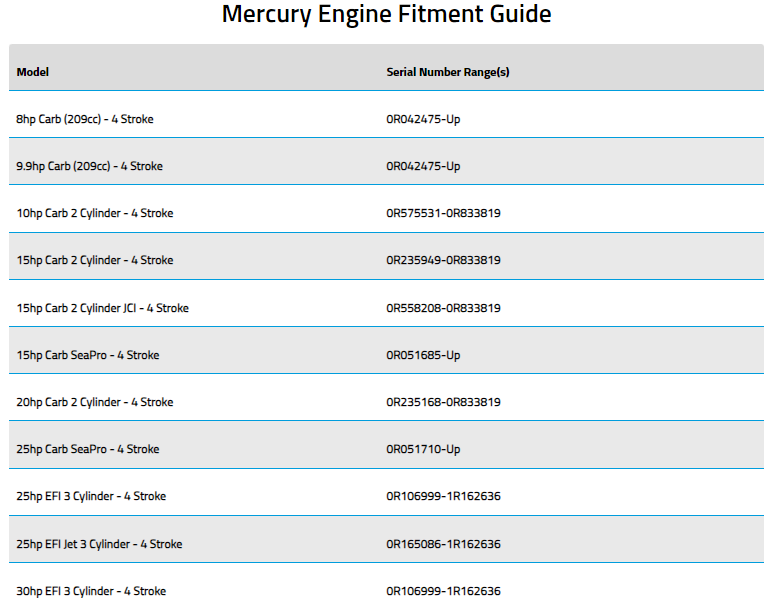Click serial number 0R051710-Up

(x=424, y=449)
